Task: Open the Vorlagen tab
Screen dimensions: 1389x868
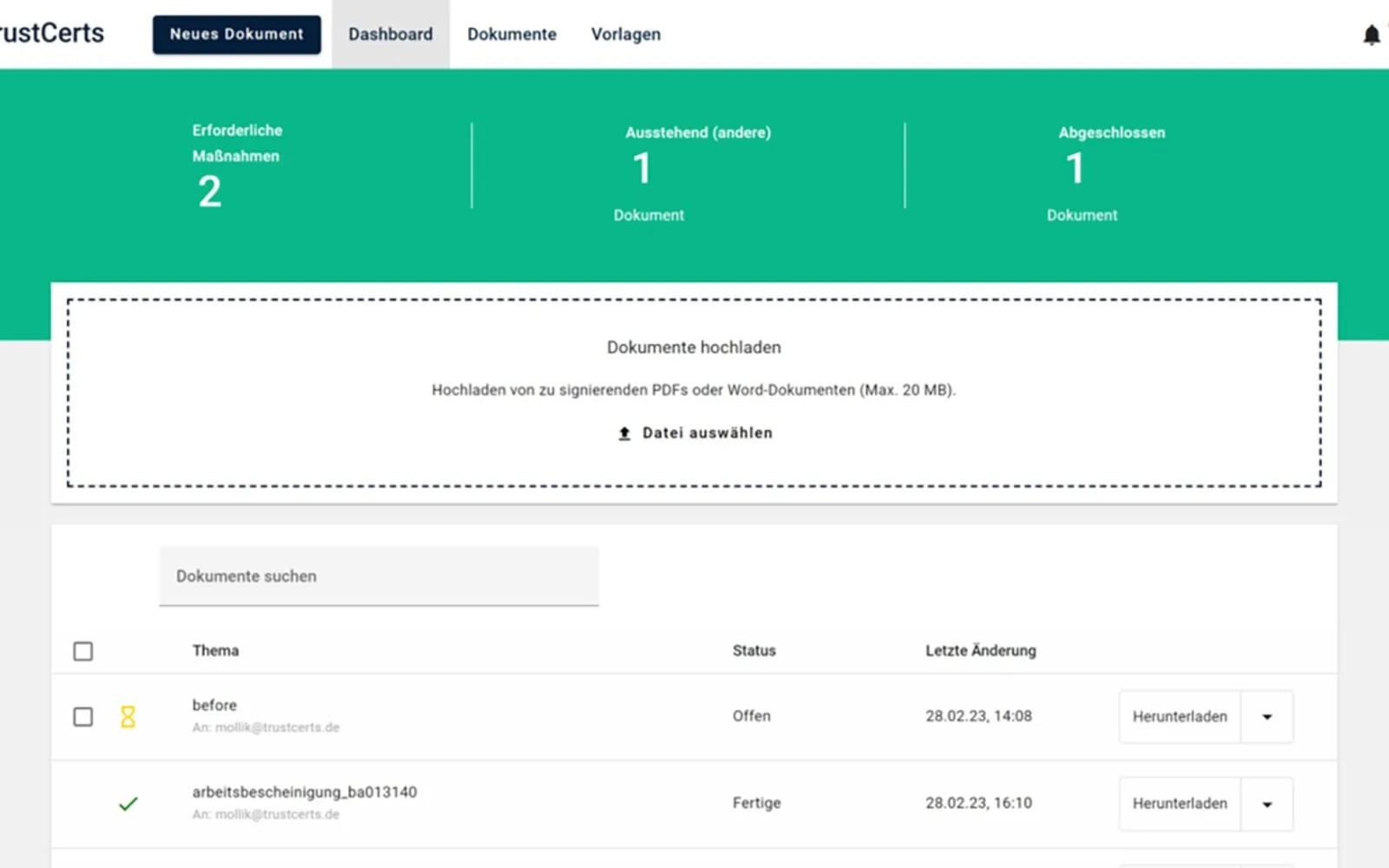Action: 626,34
